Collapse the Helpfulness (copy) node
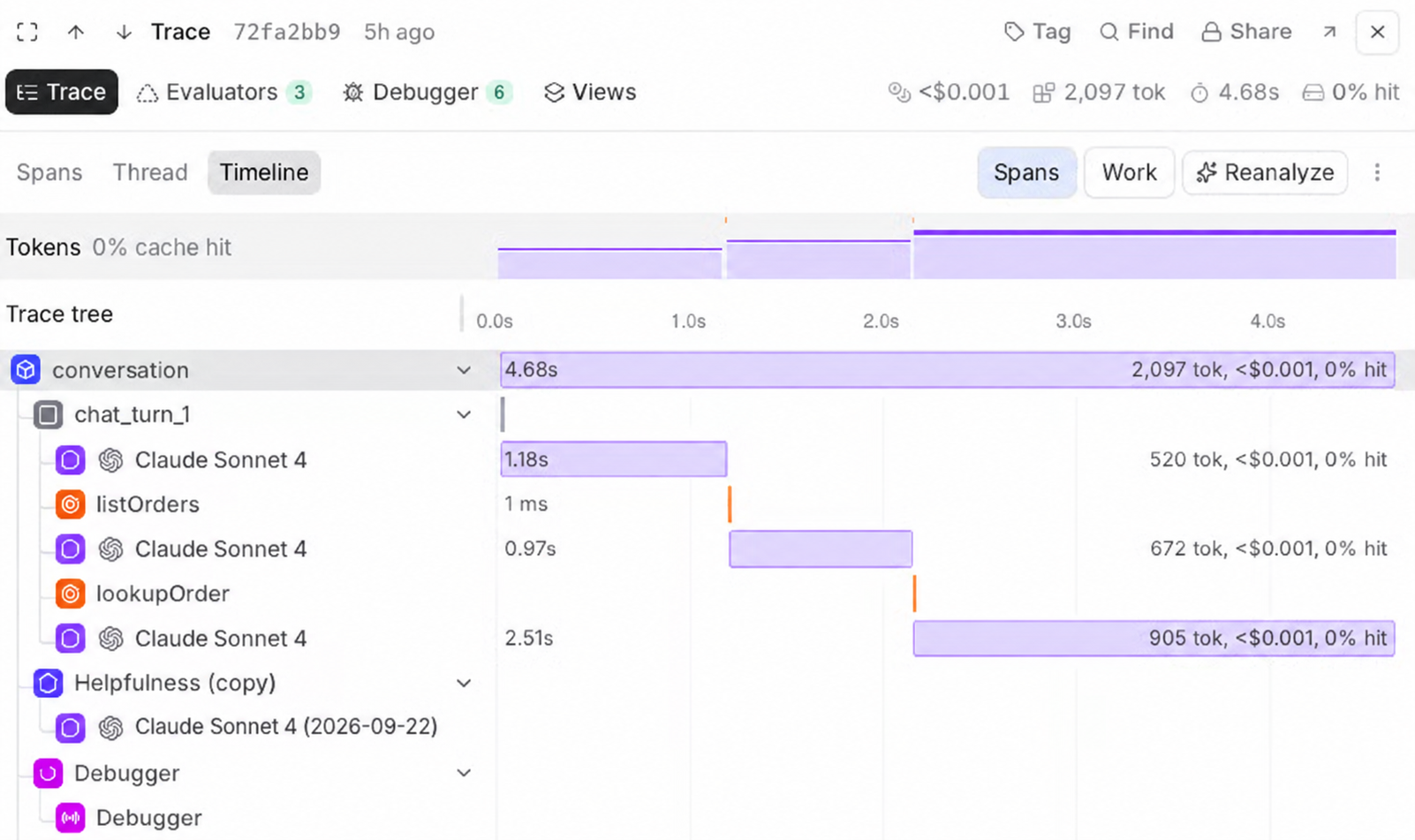 (x=464, y=683)
